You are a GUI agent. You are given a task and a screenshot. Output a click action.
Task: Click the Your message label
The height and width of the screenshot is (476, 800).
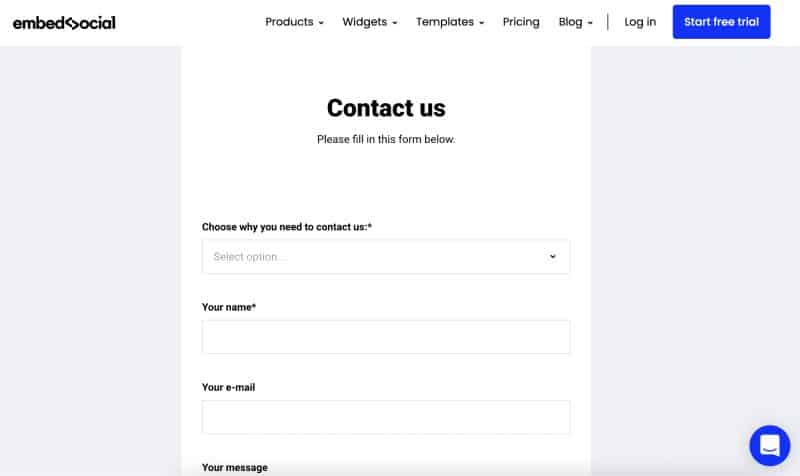point(235,467)
